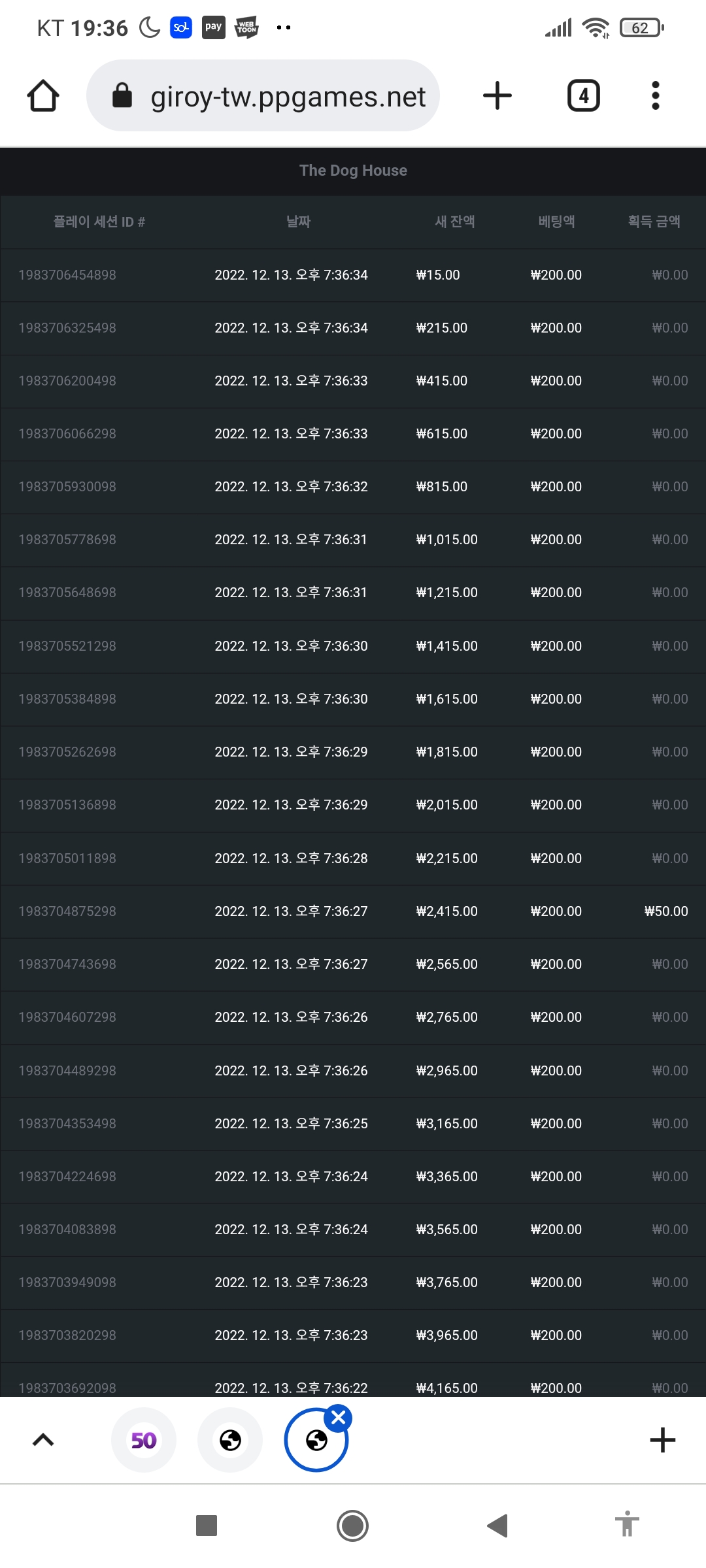Image resolution: width=706 pixels, height=1568 pixels.
Task: Open the three-dot browser menu
Action: 656,96
